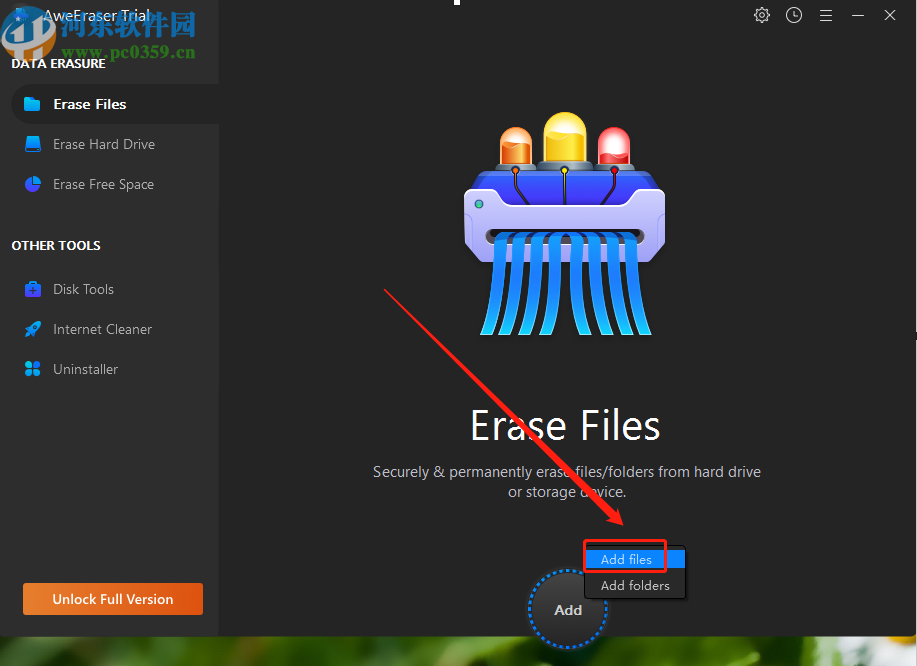Click the Erase Files folder icon
Screen dimensions: 917x666
pyautogui.click(x=32, y=104)
